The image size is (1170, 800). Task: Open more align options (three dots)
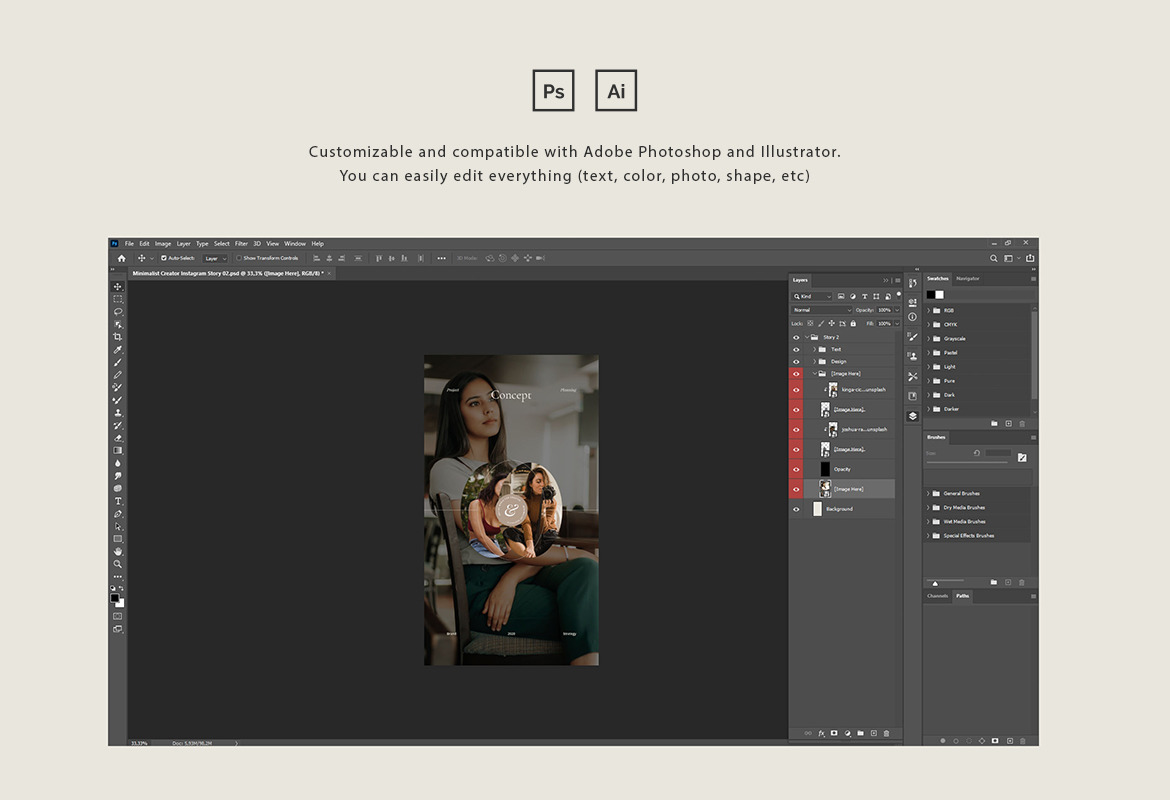(442, 258)
